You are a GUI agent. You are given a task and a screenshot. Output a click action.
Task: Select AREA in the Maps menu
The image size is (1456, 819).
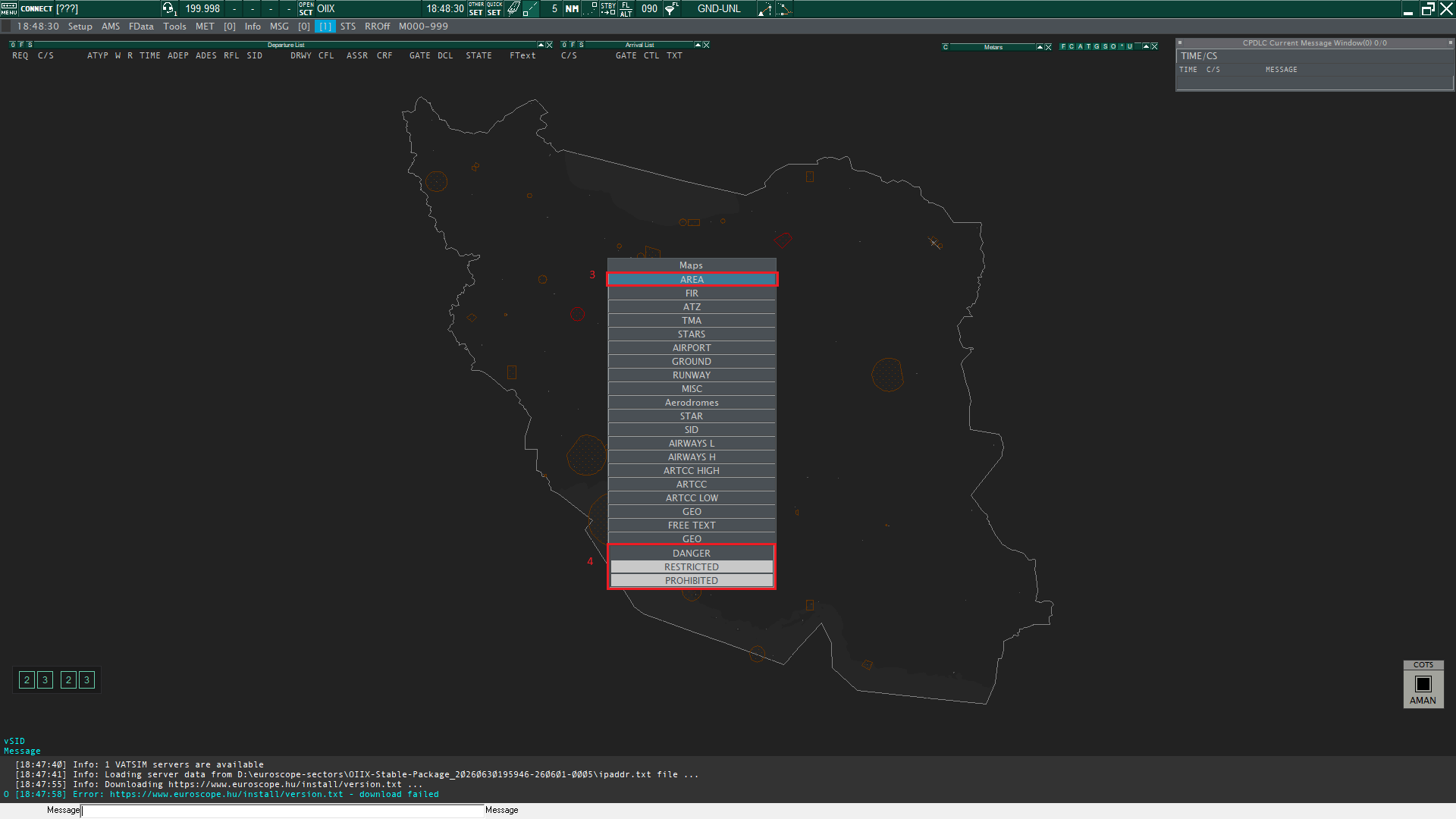[x=692, y=280]
